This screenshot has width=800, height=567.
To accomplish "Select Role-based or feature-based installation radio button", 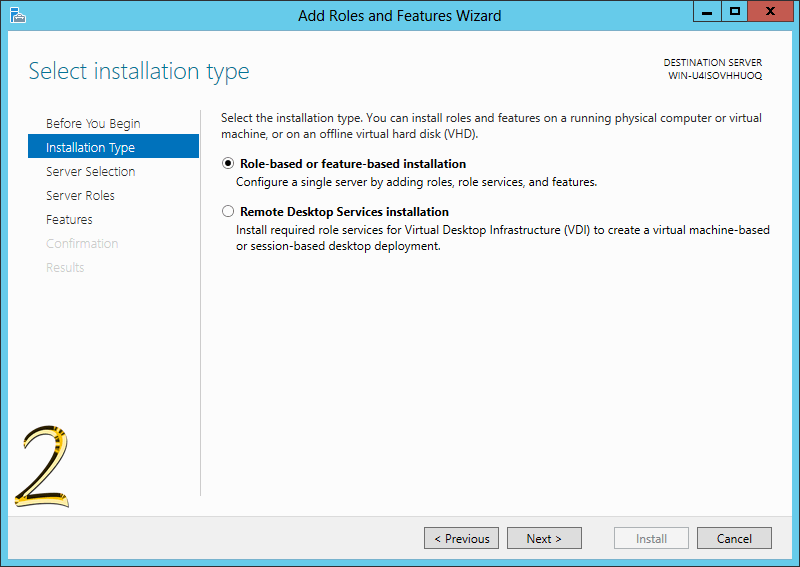I will pyautogui.click(x=228, y=163).
